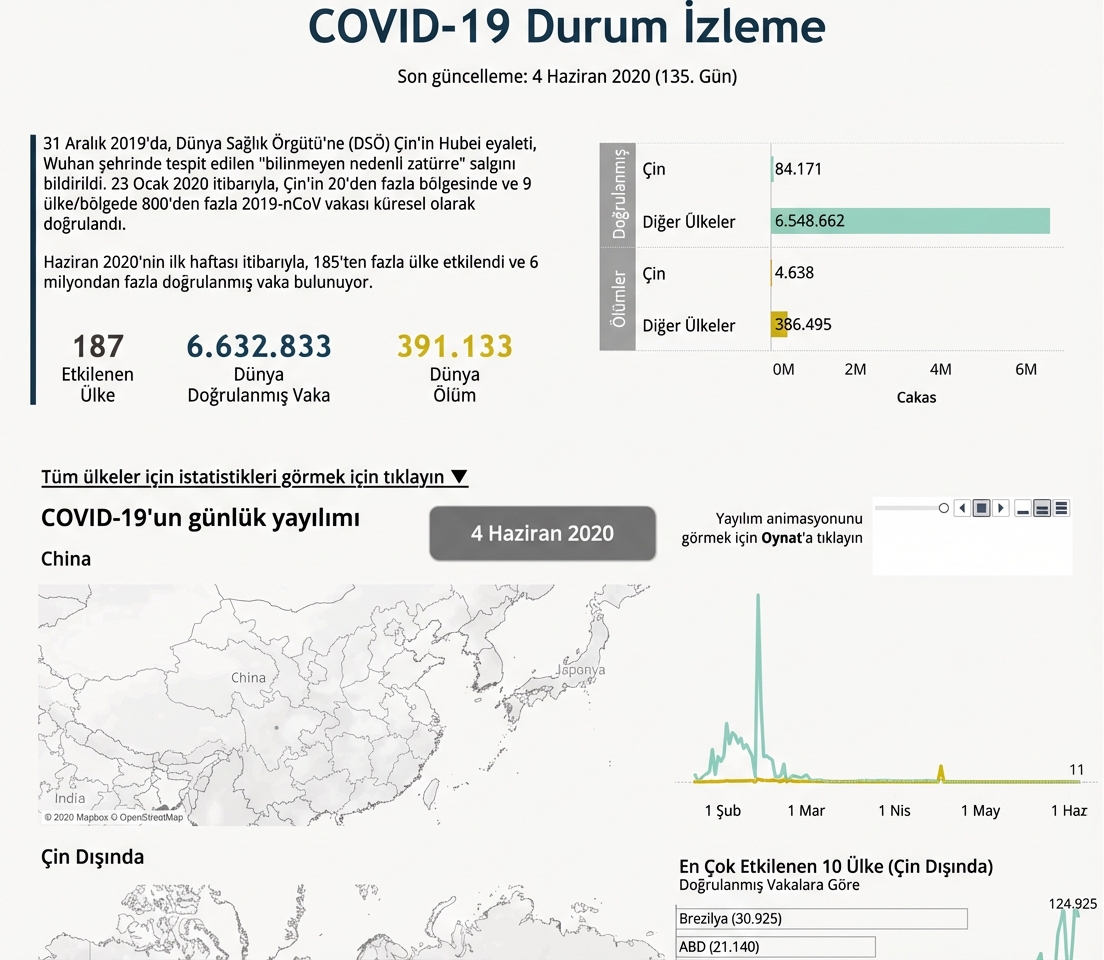1104x960 pixels.
Task: Click the 4 Haziran 2020 date button
Action: [542, 533]
